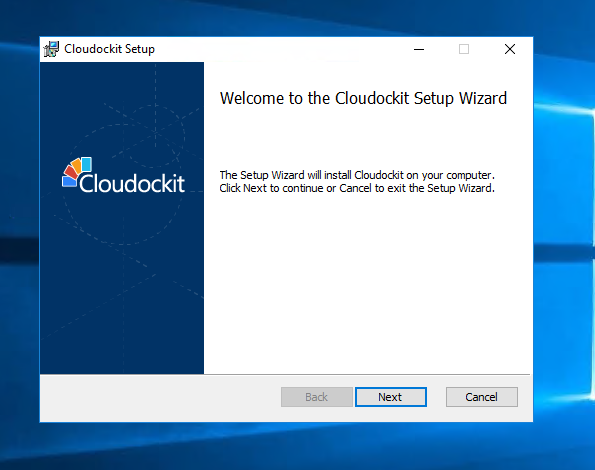Click the Welcome to Cloudockit Setup Wizard heading
595x470 pixels.
[363, 98]
